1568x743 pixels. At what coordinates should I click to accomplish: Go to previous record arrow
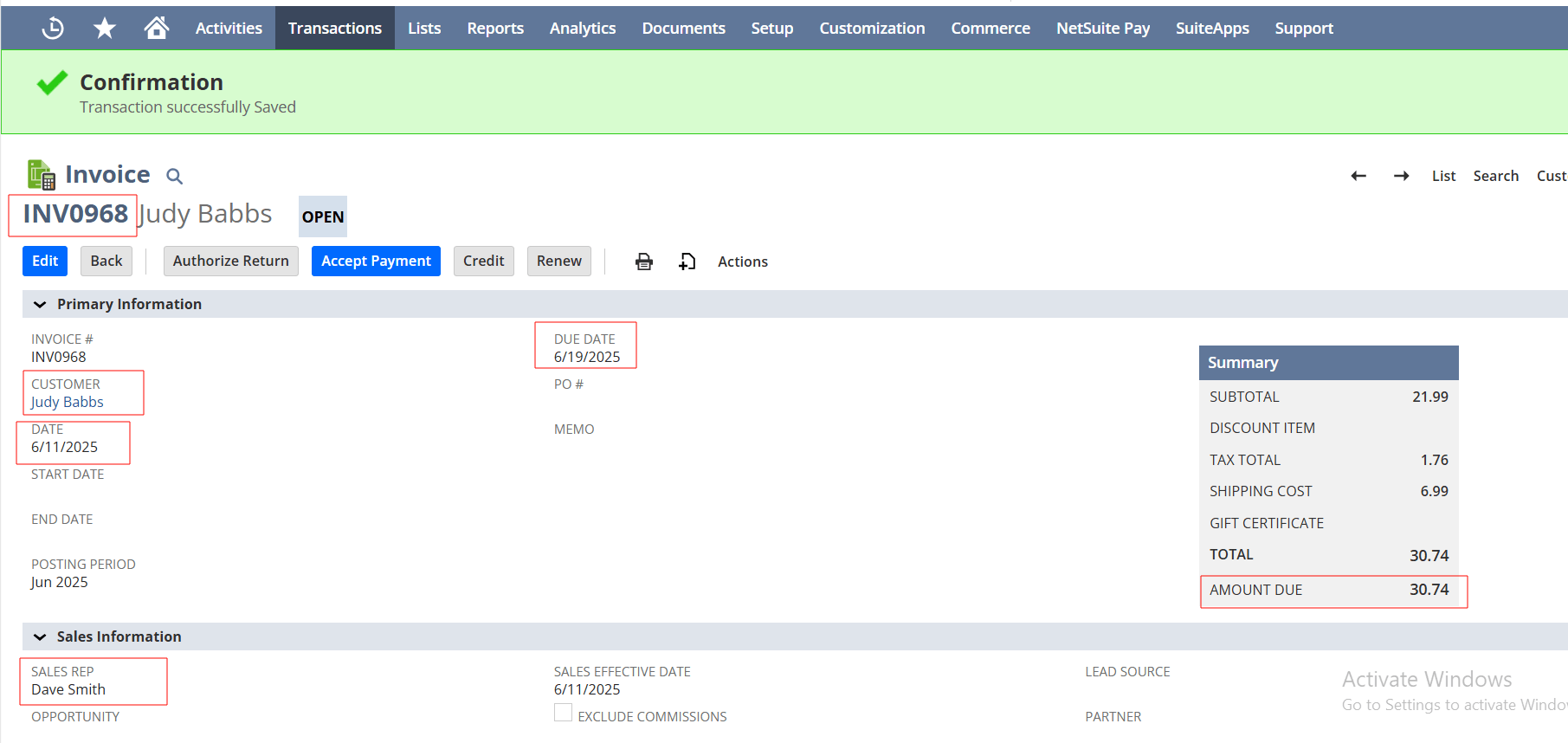tap(1358, 176)
